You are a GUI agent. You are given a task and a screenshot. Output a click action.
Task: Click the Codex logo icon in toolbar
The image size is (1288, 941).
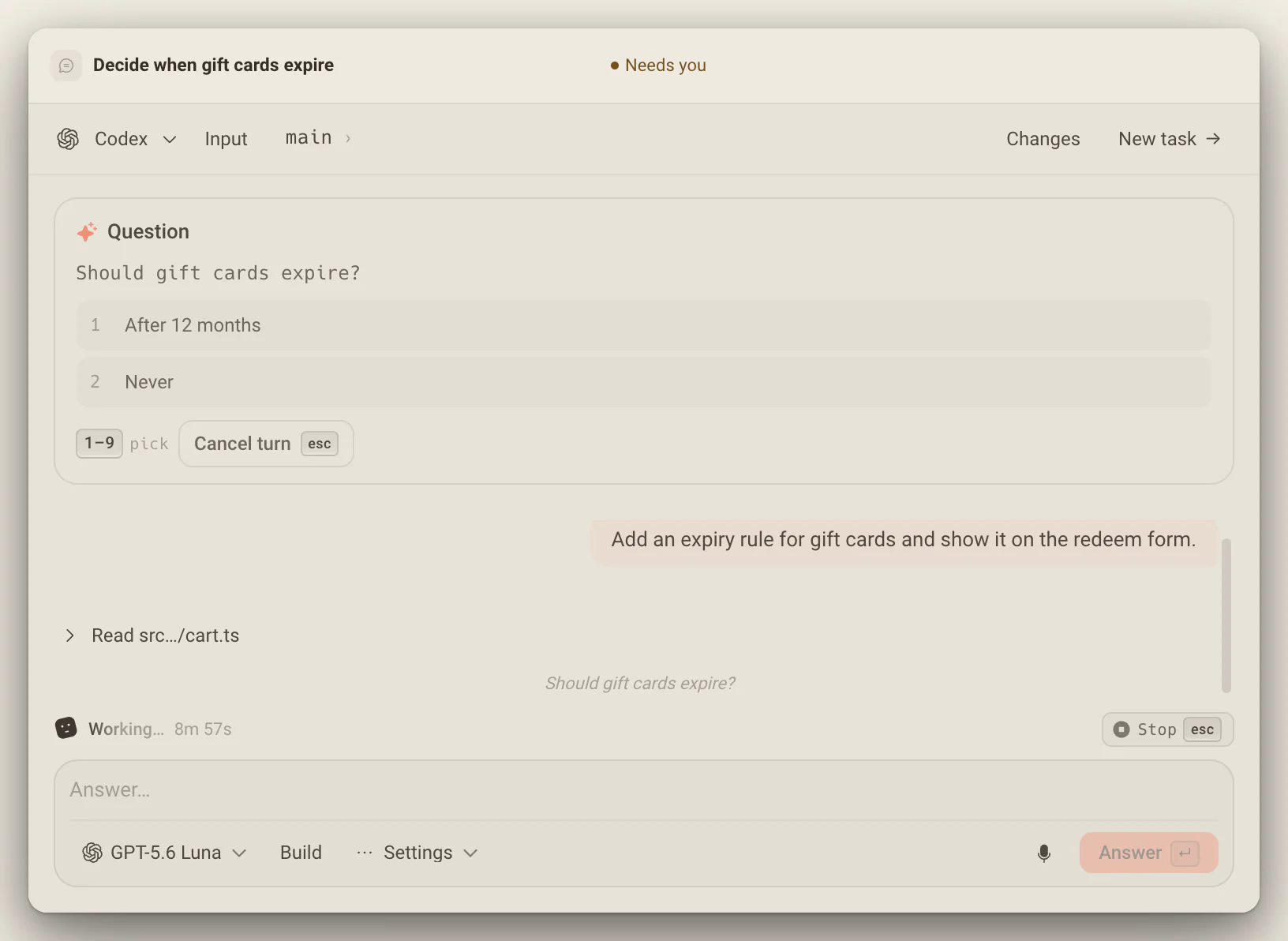68,139
